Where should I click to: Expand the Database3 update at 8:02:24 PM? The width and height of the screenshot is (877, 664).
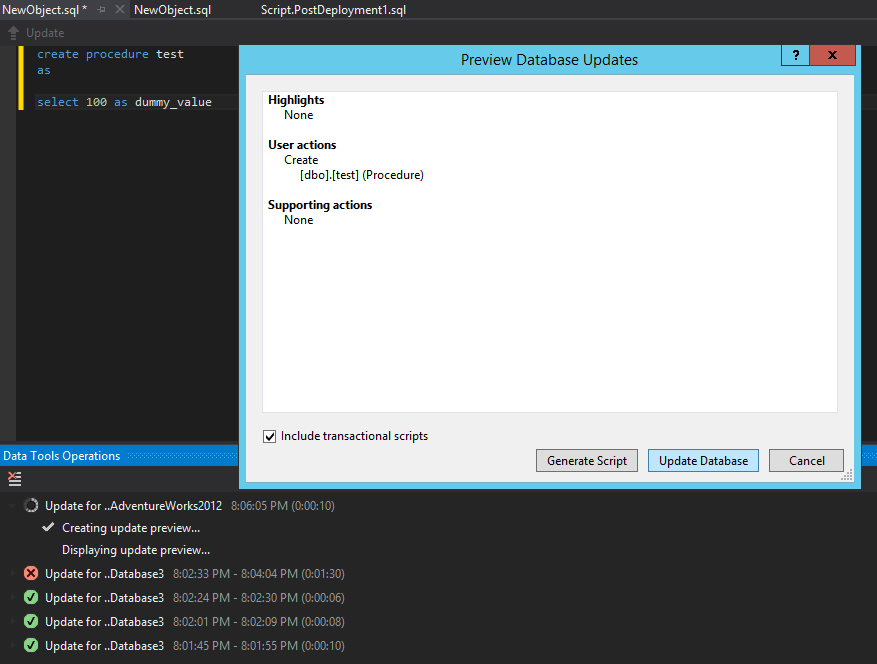11,597
